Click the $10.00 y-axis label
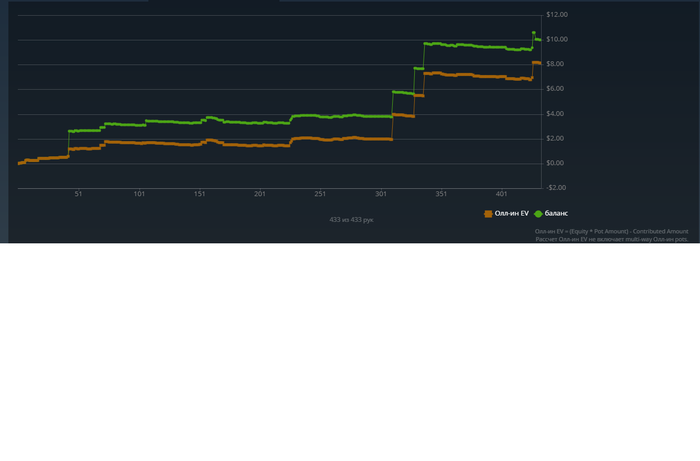 557,39
